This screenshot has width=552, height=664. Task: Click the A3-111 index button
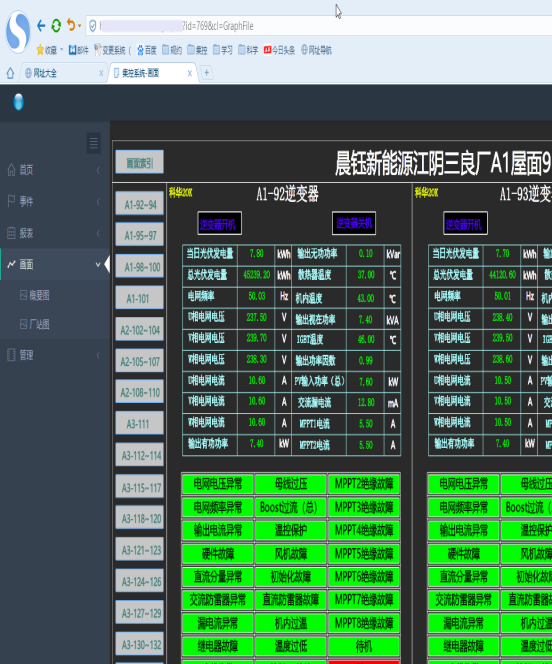tap(140, 423)
